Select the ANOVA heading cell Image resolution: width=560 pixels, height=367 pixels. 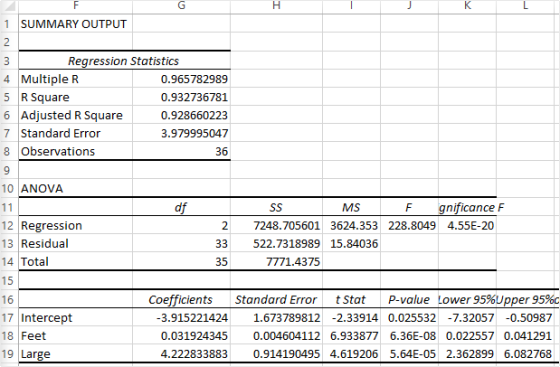point(75,188)
